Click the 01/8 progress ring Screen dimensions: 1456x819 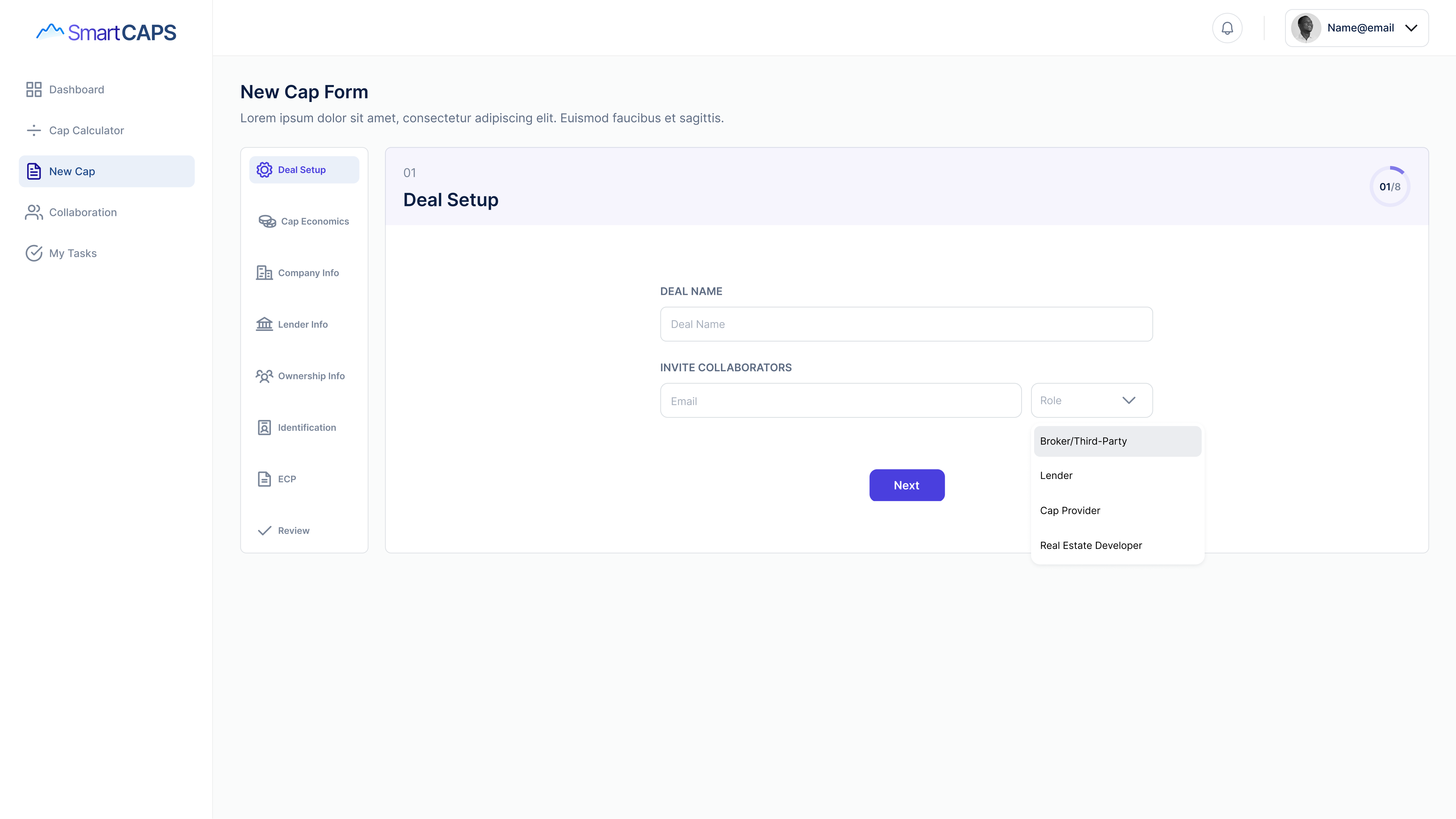pyautogui.click(x=1390, y=186)
